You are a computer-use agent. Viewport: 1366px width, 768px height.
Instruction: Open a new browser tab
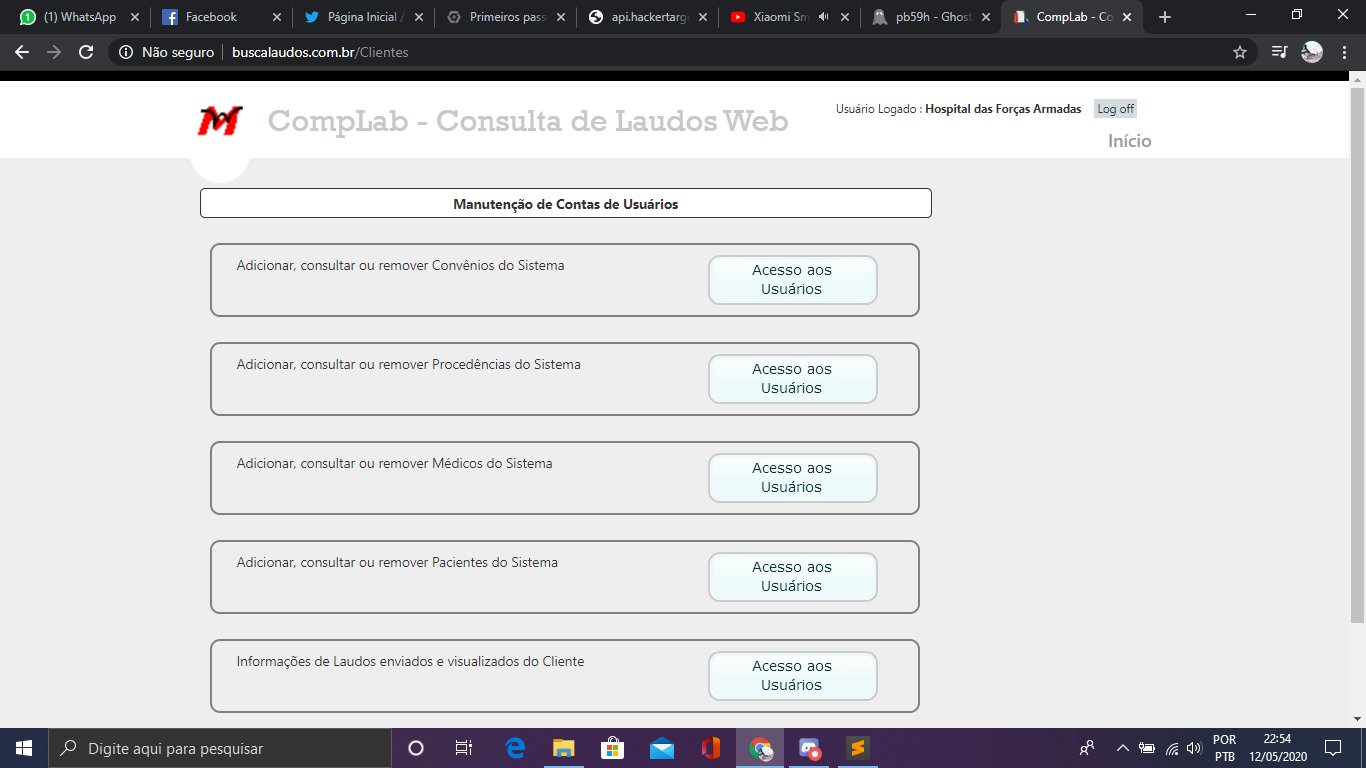(1164, 17)
